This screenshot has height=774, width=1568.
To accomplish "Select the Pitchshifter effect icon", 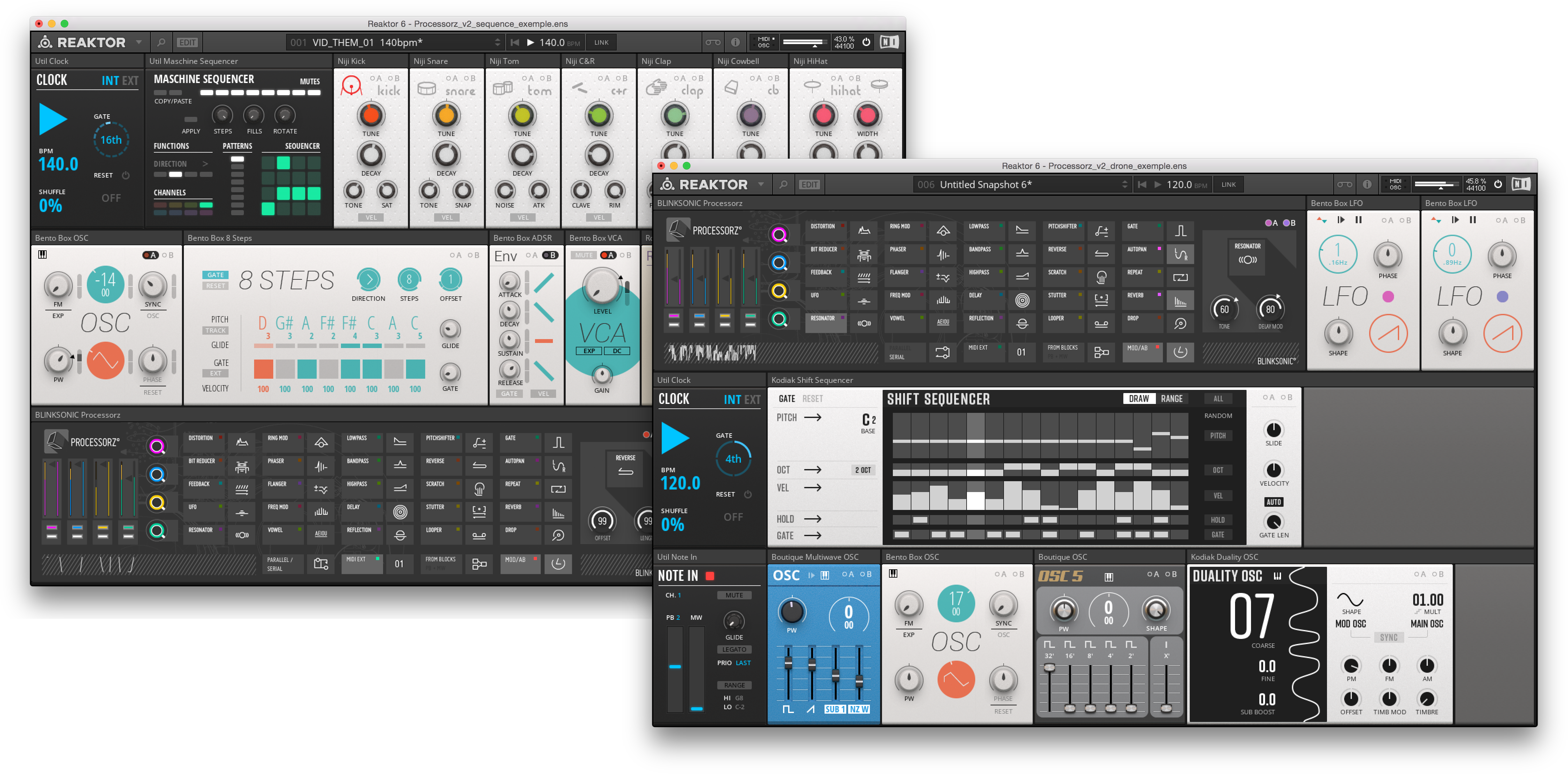I will click(x=1102, y=231).
